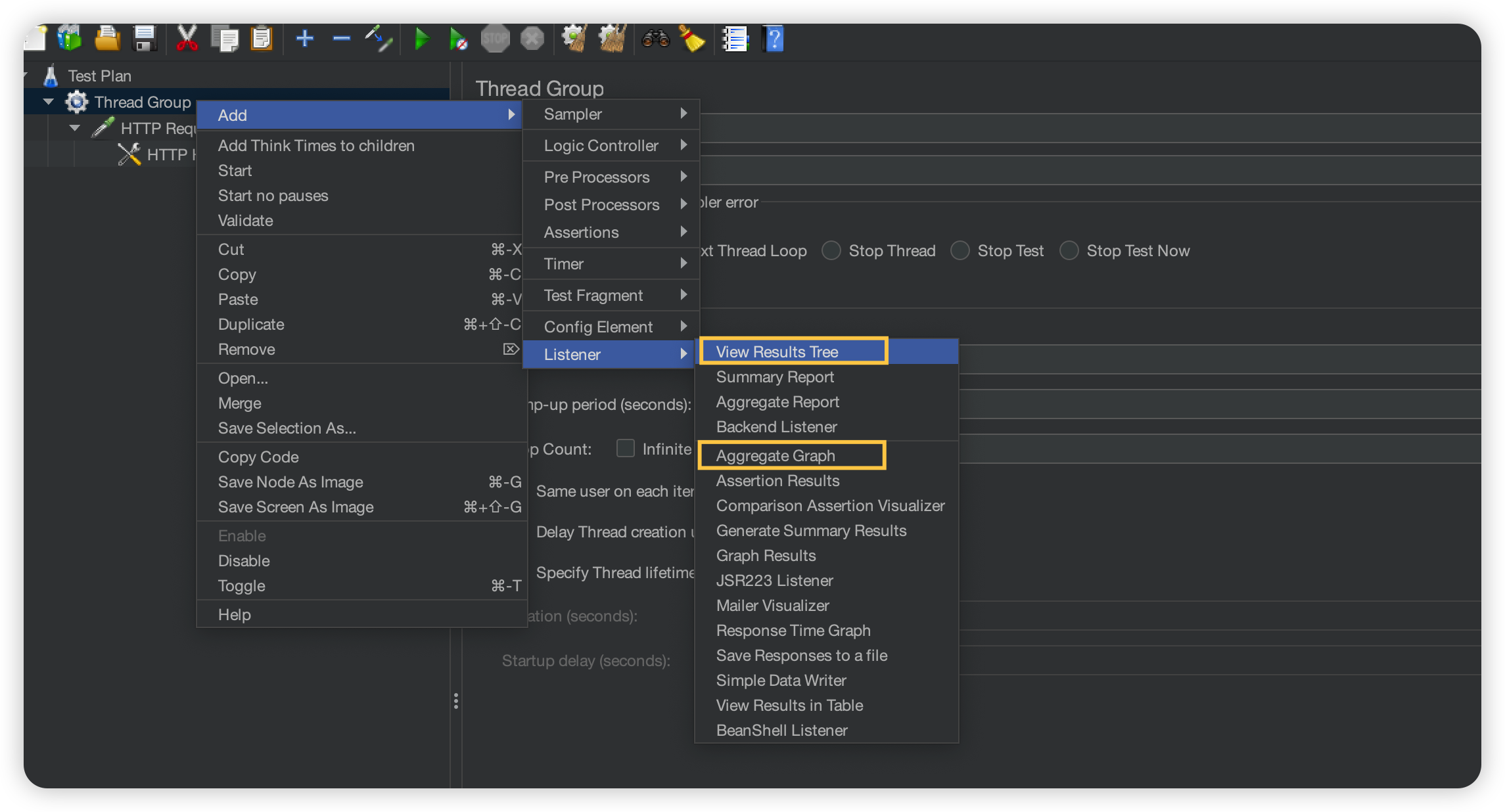Screen dimensions: 1505x812
Task: Collapse the Thread Group tree node
Action: 48,102
